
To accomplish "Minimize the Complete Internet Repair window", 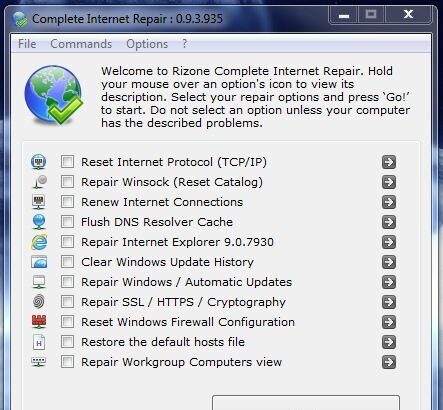I will [344, 15].
